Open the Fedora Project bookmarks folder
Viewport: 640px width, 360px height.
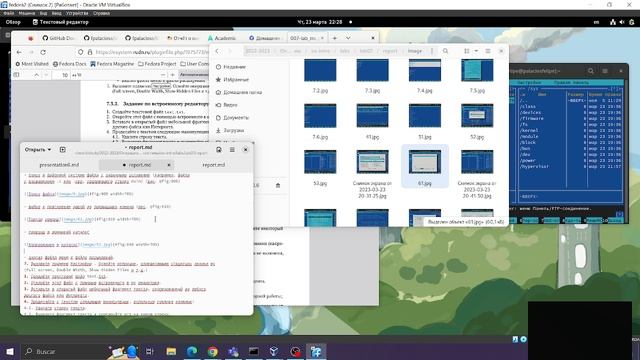157,64
